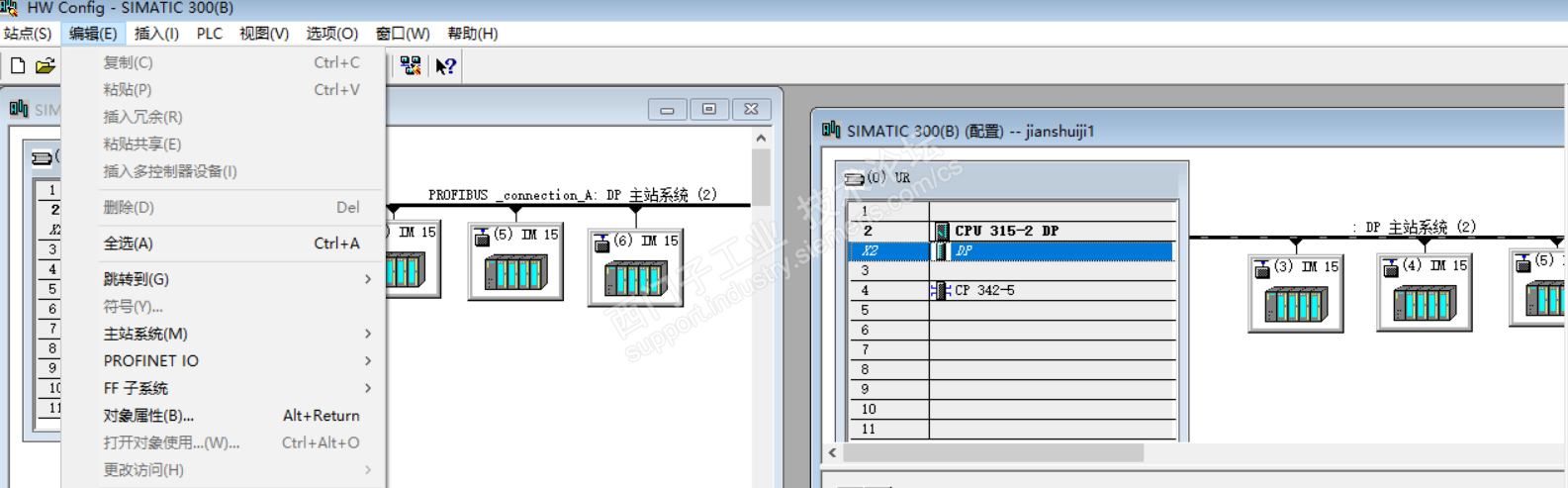Click the Open folder toolbar icon

point(46,66)
